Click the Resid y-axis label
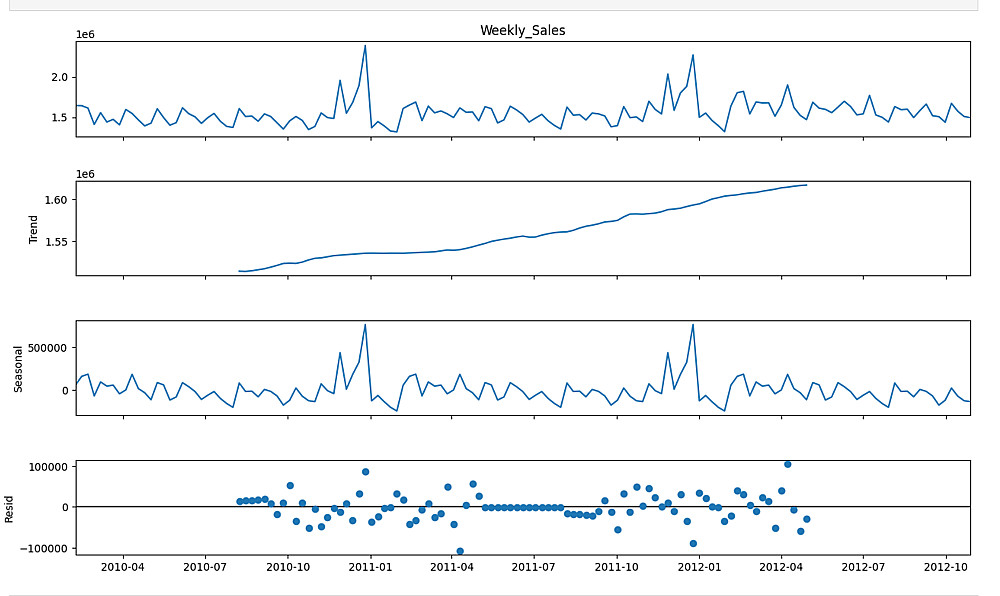1000x596 pixels. coord(9,509)
